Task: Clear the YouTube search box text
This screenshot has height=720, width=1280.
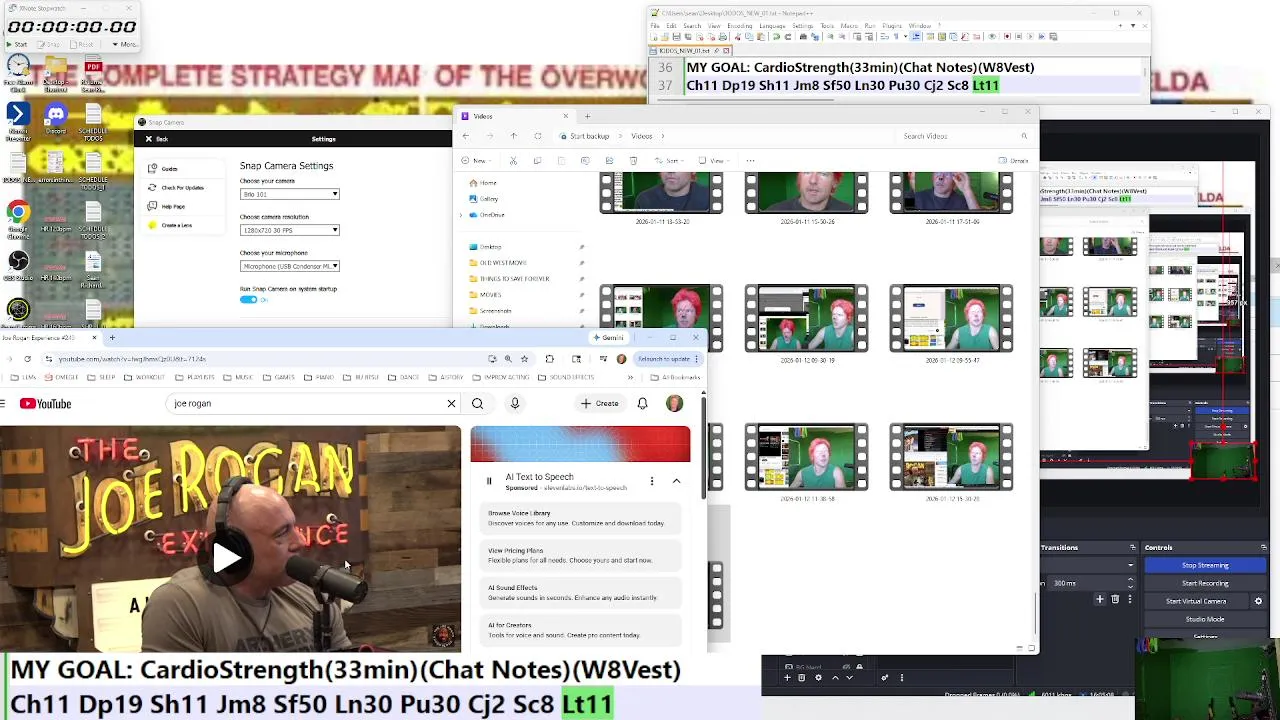Action: 451,404
